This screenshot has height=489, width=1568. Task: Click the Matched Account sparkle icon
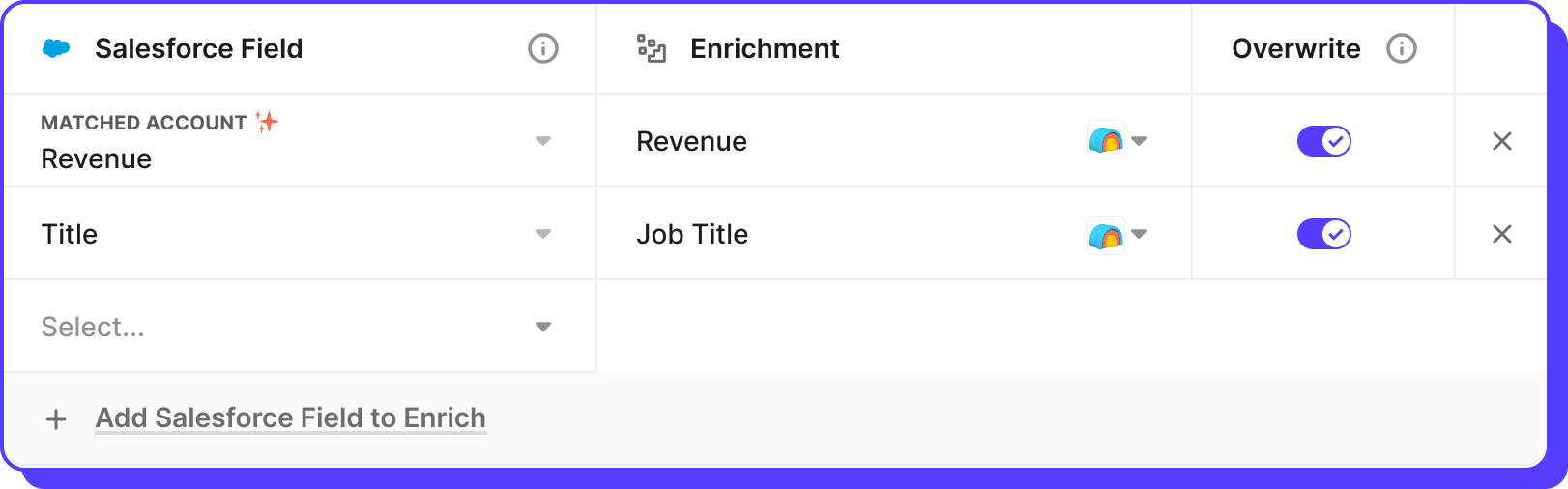point(267,122)
